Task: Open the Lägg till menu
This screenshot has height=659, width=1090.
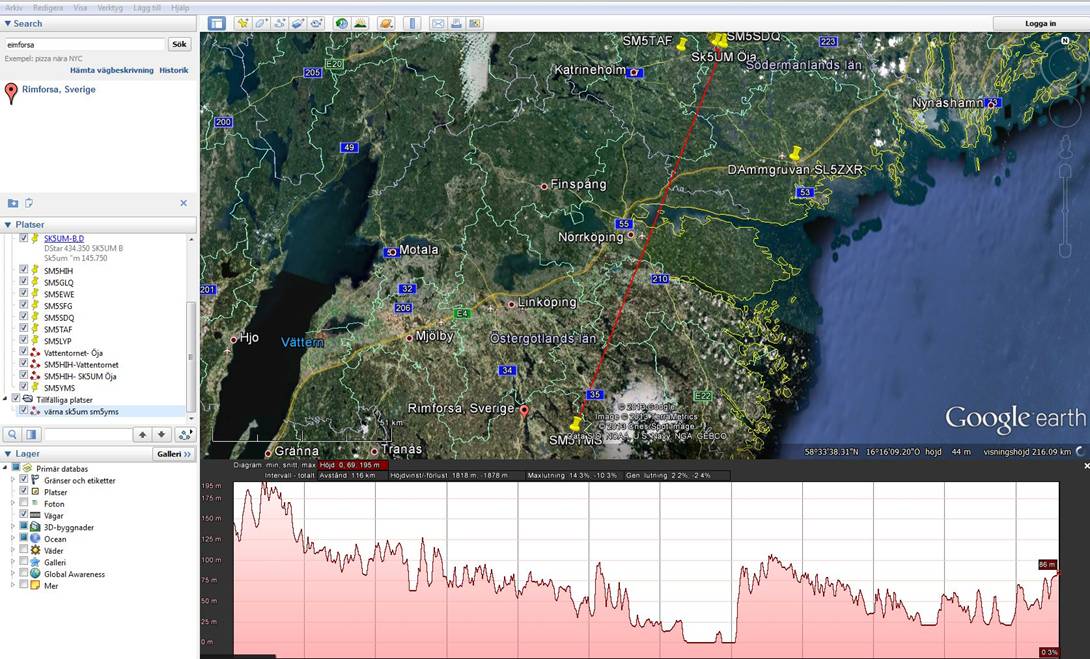Action: pyautogui.click(x=146, y=8)
